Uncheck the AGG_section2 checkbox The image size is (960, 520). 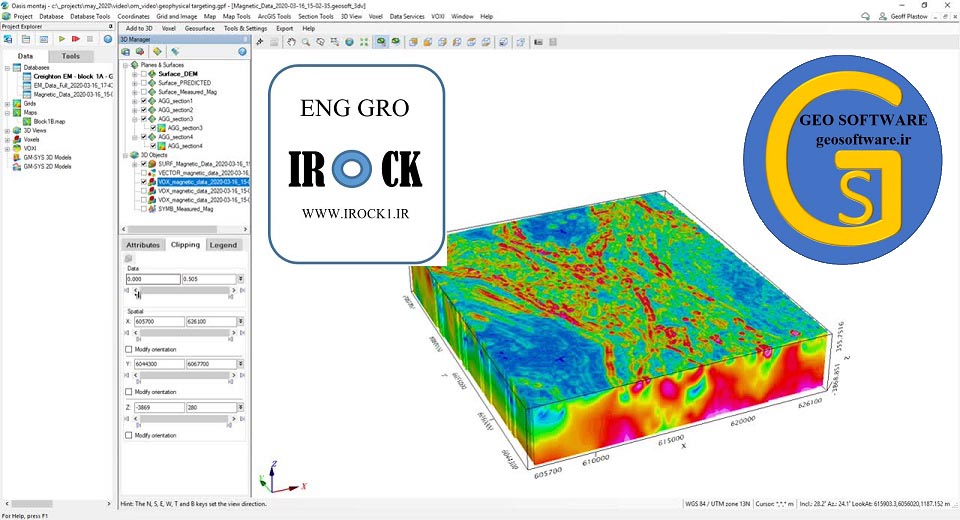144,110
